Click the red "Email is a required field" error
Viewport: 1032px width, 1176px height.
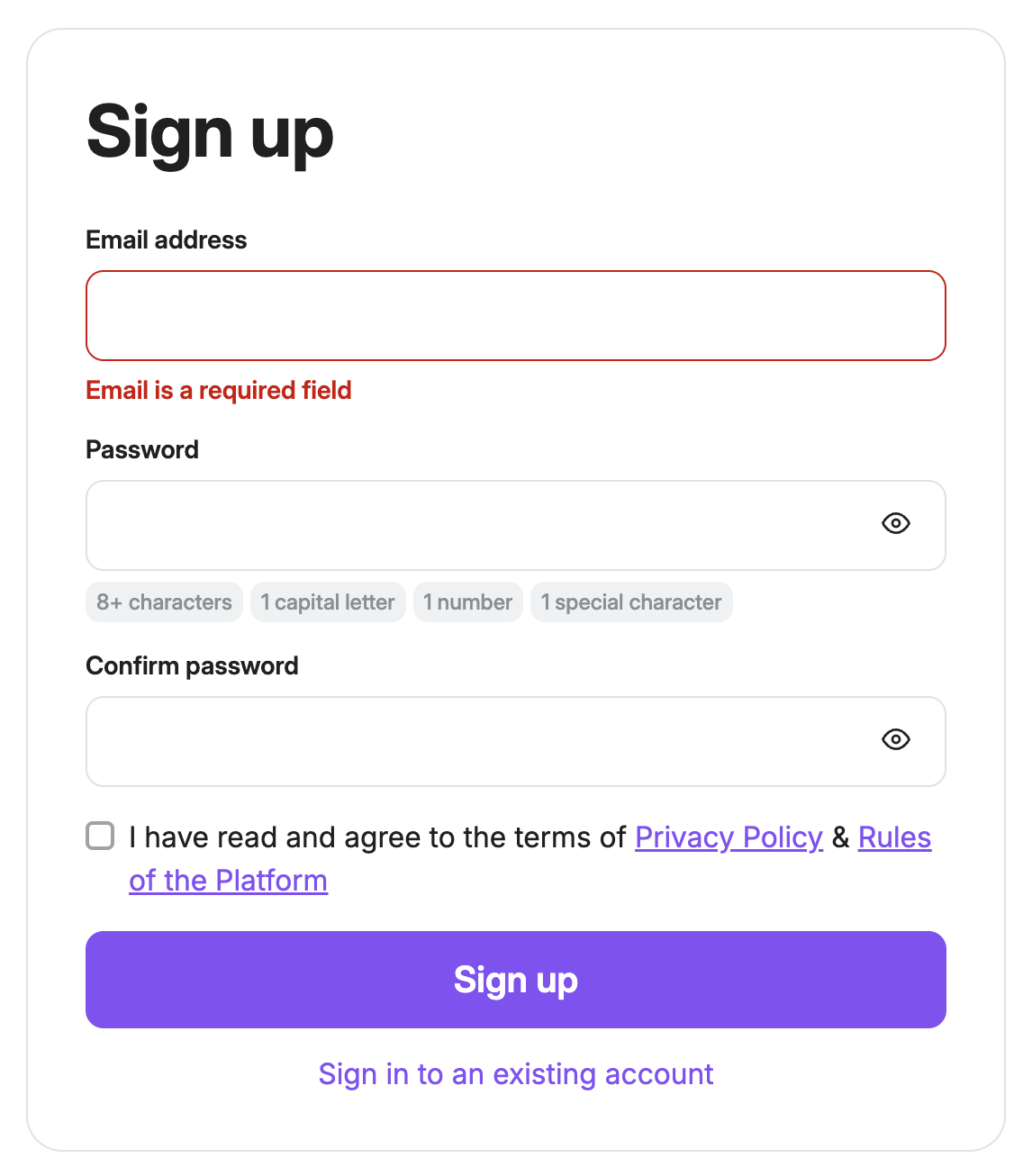(x=219, y=391)
